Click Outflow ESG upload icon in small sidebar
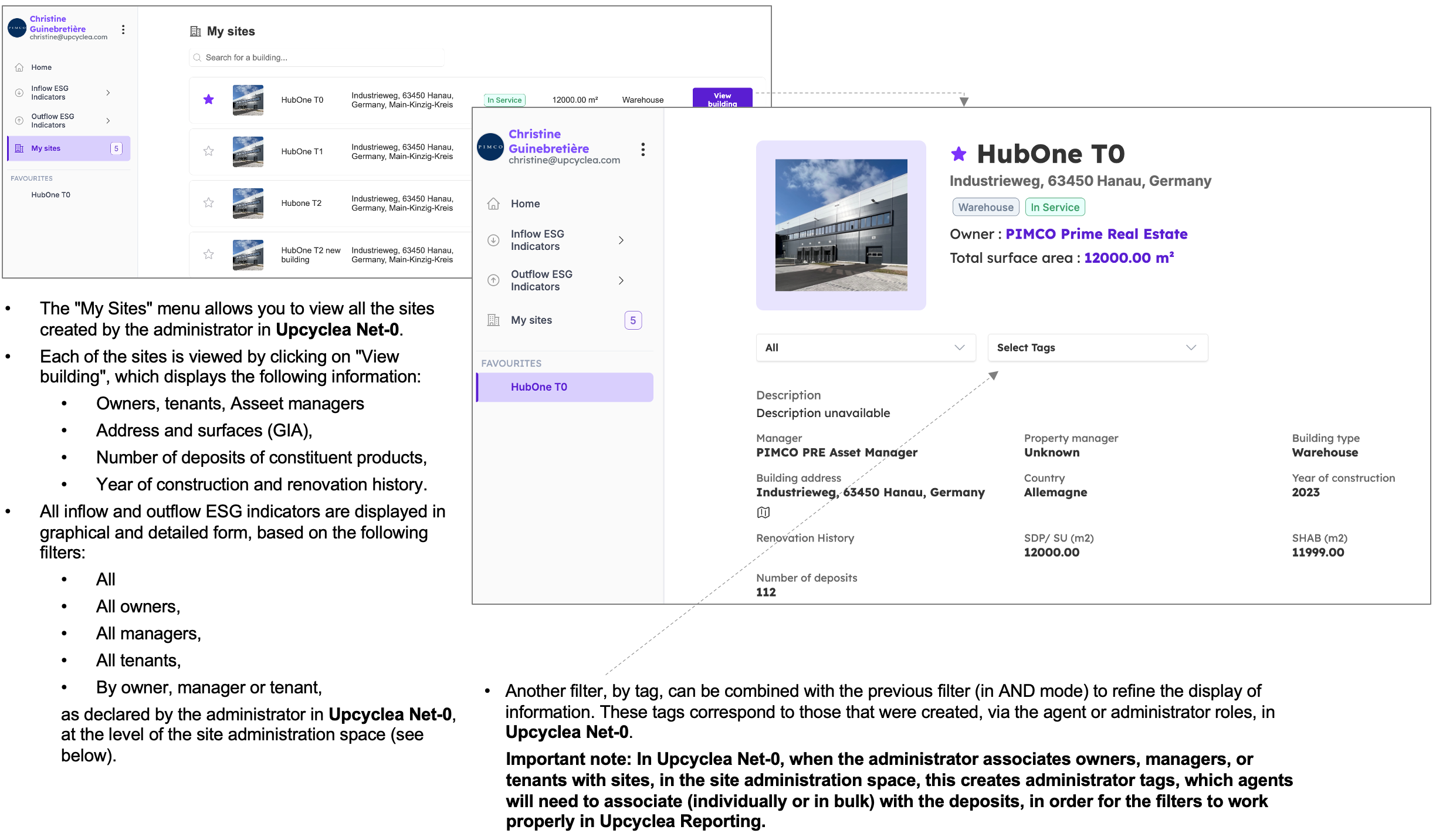The image size is (1436, 840). pos(19,121)
